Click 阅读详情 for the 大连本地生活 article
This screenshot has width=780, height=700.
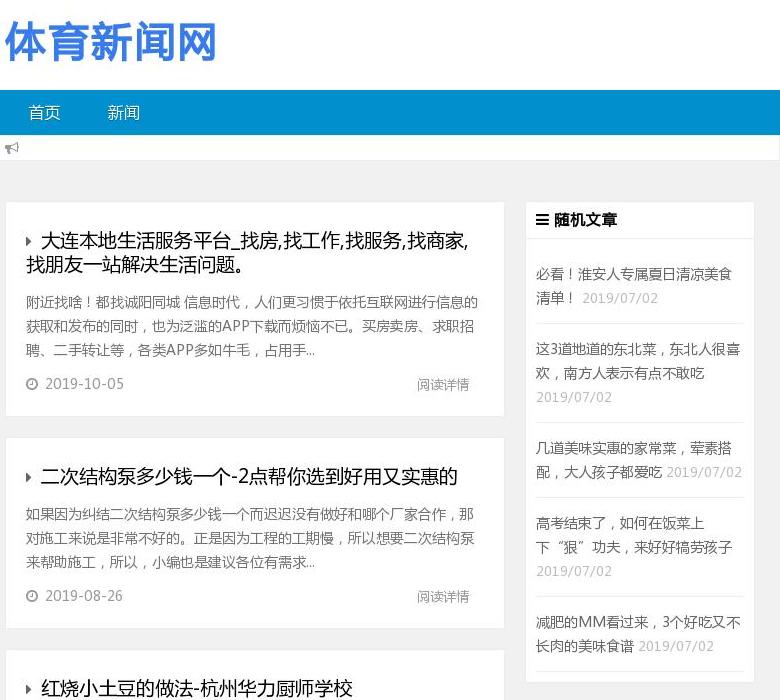tap(443, 385)
